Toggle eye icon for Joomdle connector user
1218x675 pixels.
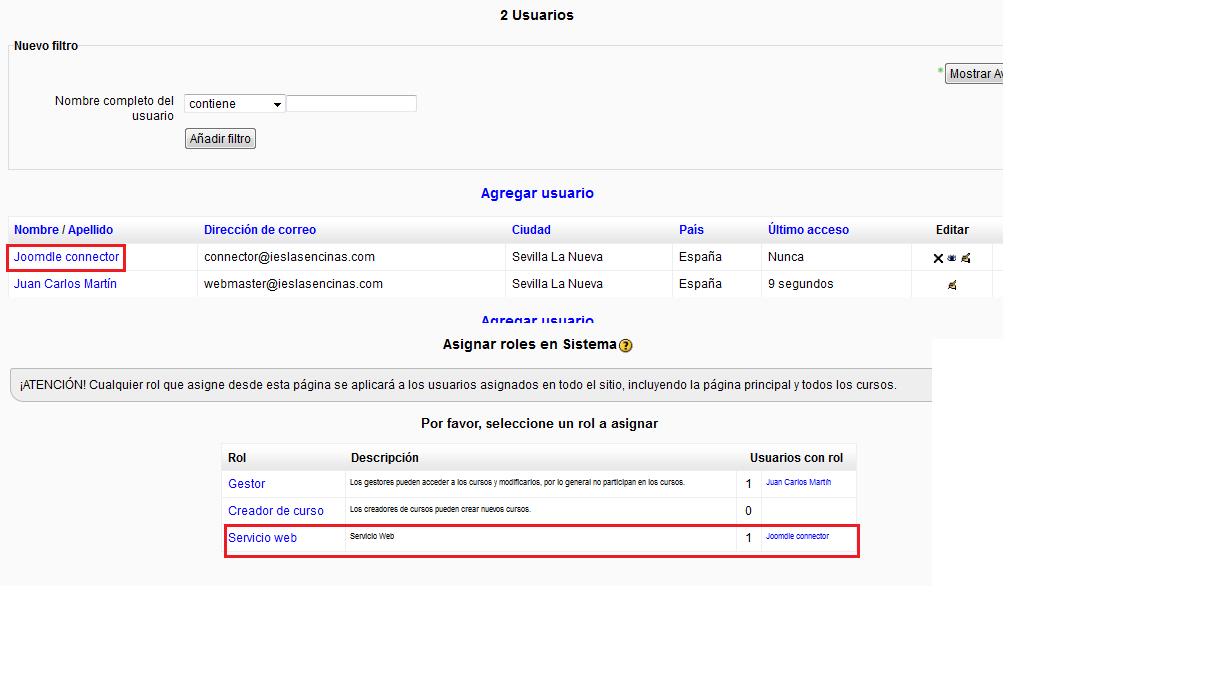[952, 258]
